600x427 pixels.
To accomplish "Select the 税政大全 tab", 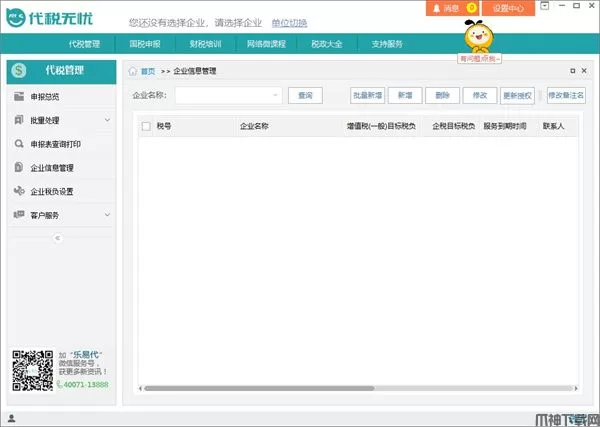I will 326,44.
